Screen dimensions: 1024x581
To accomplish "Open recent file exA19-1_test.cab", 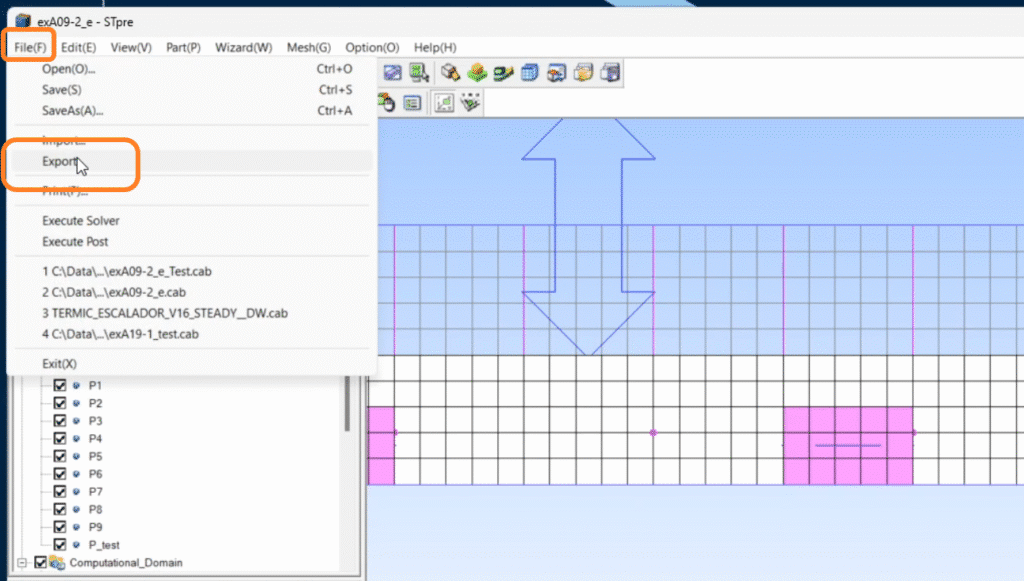I will (x=193, y=334).
